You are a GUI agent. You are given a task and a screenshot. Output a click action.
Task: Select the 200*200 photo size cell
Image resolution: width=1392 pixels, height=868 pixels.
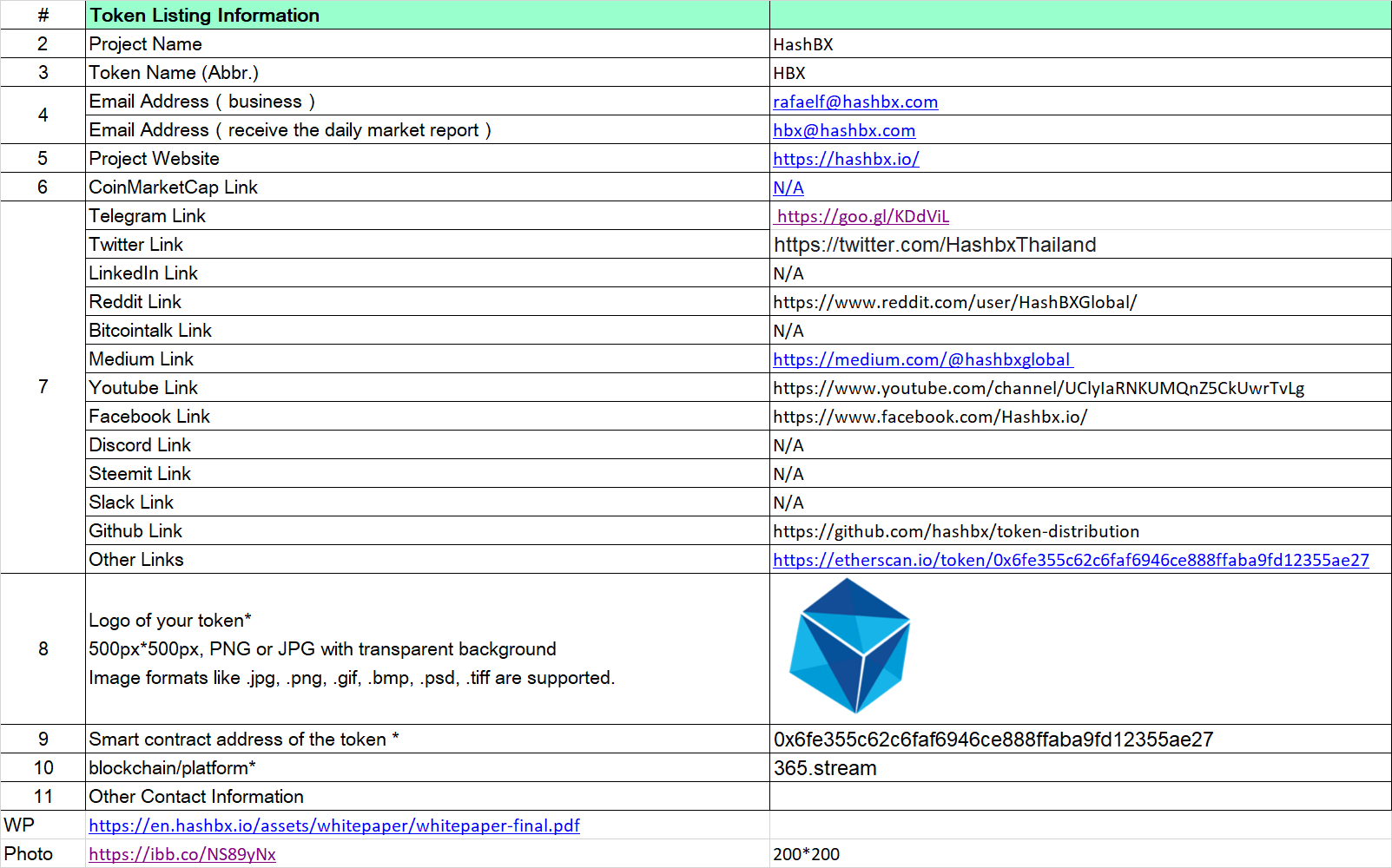click(1080, 853)
